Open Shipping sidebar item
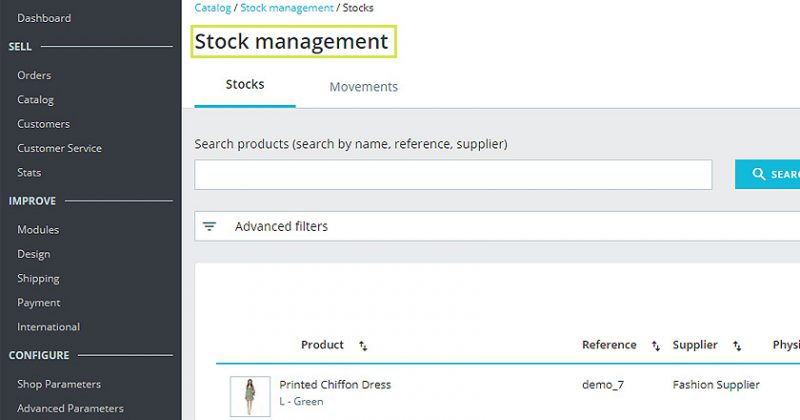 coord(38,279)
